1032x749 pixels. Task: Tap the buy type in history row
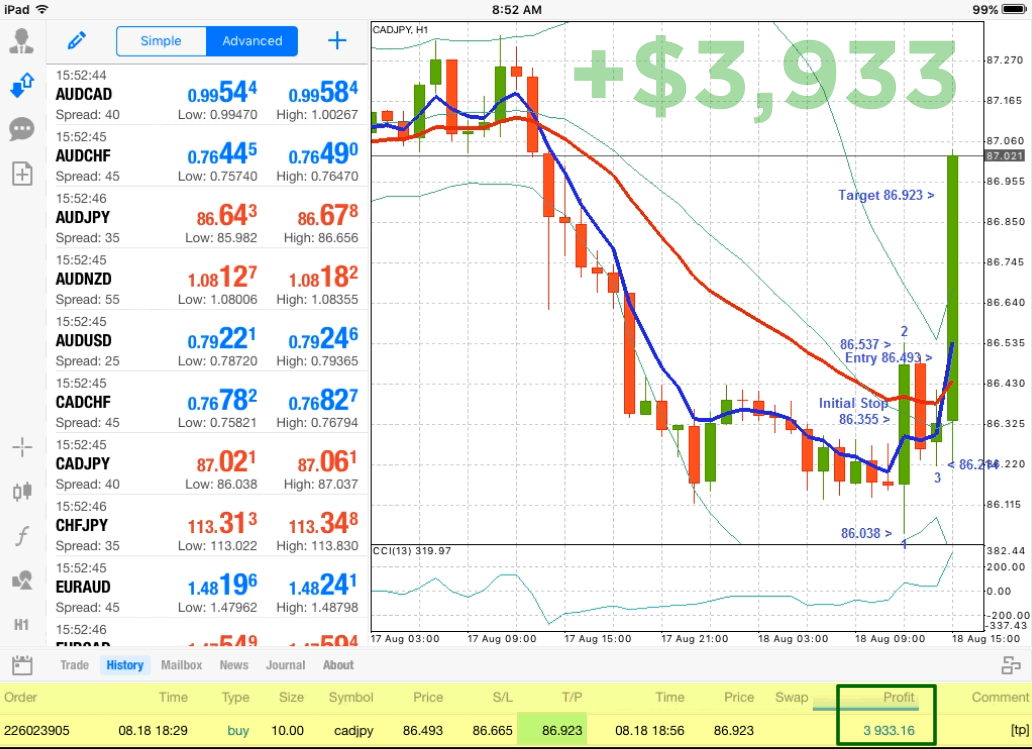tap(238, 731)
